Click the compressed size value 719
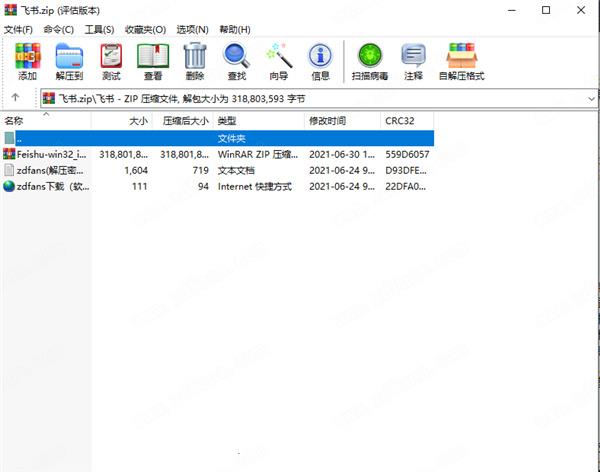 click(x=201, y=170)
